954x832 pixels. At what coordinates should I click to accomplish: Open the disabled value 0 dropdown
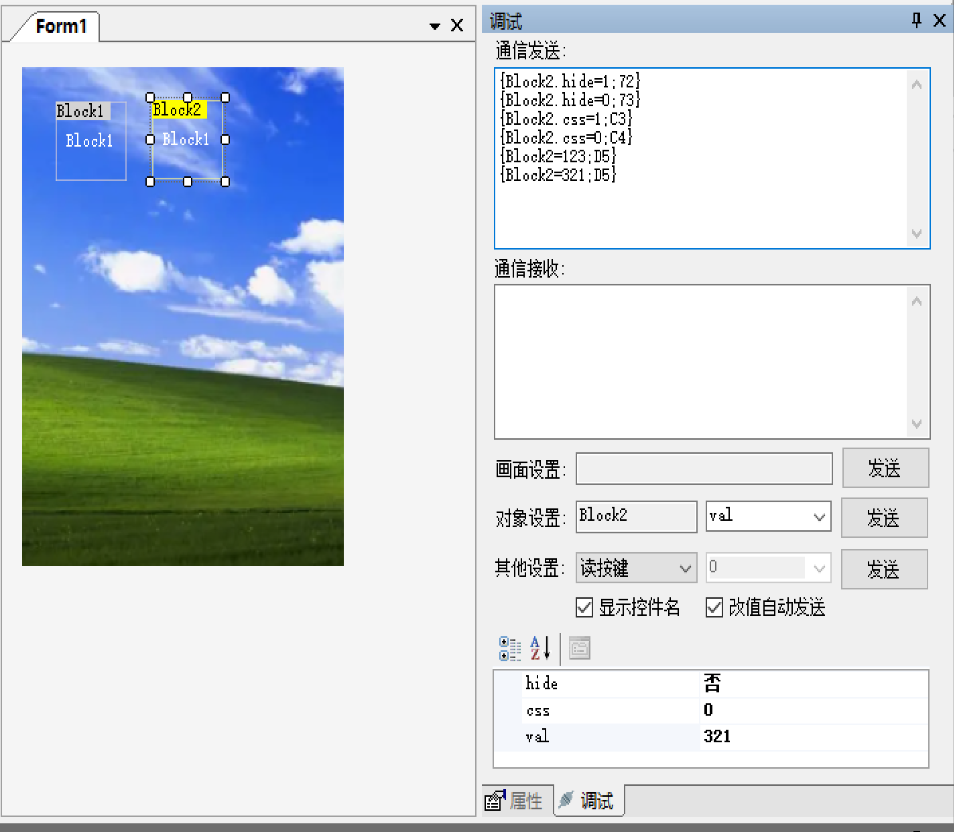[819, 569]
